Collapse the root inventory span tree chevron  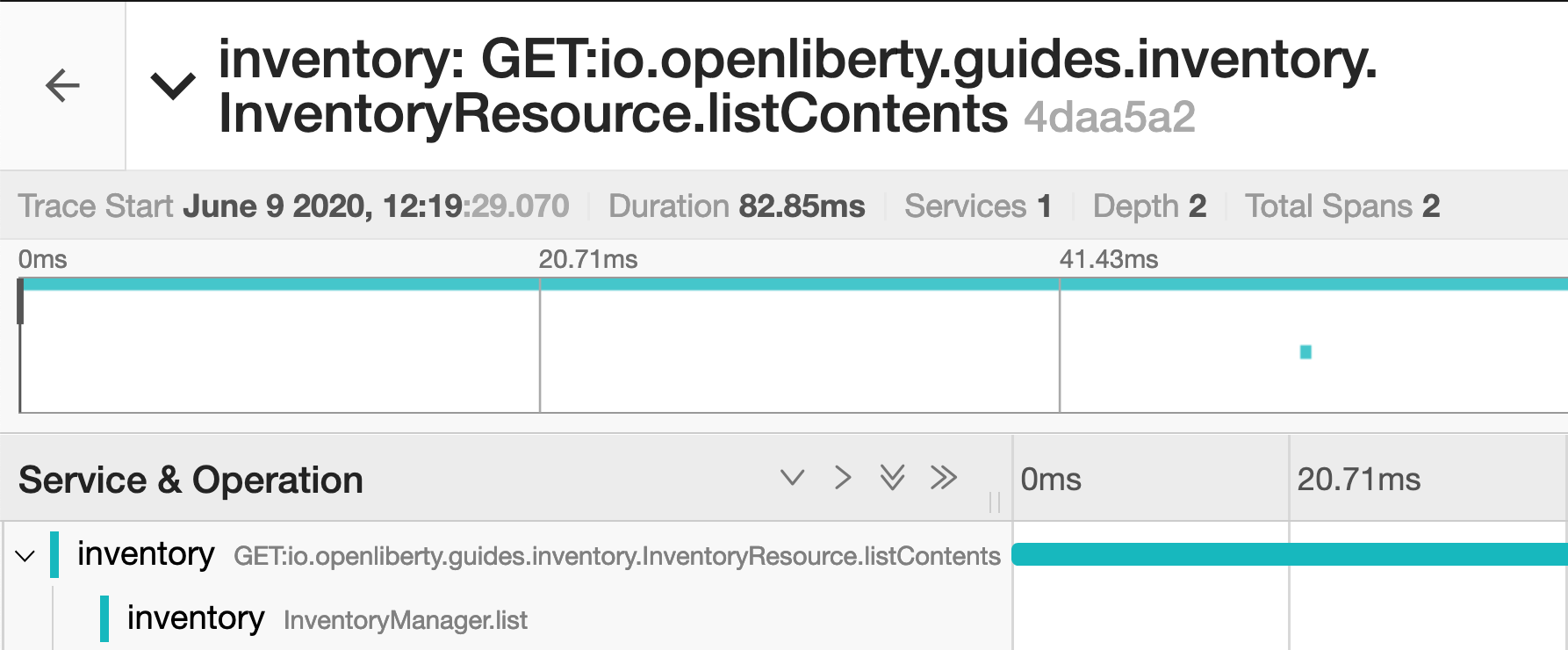25,556
